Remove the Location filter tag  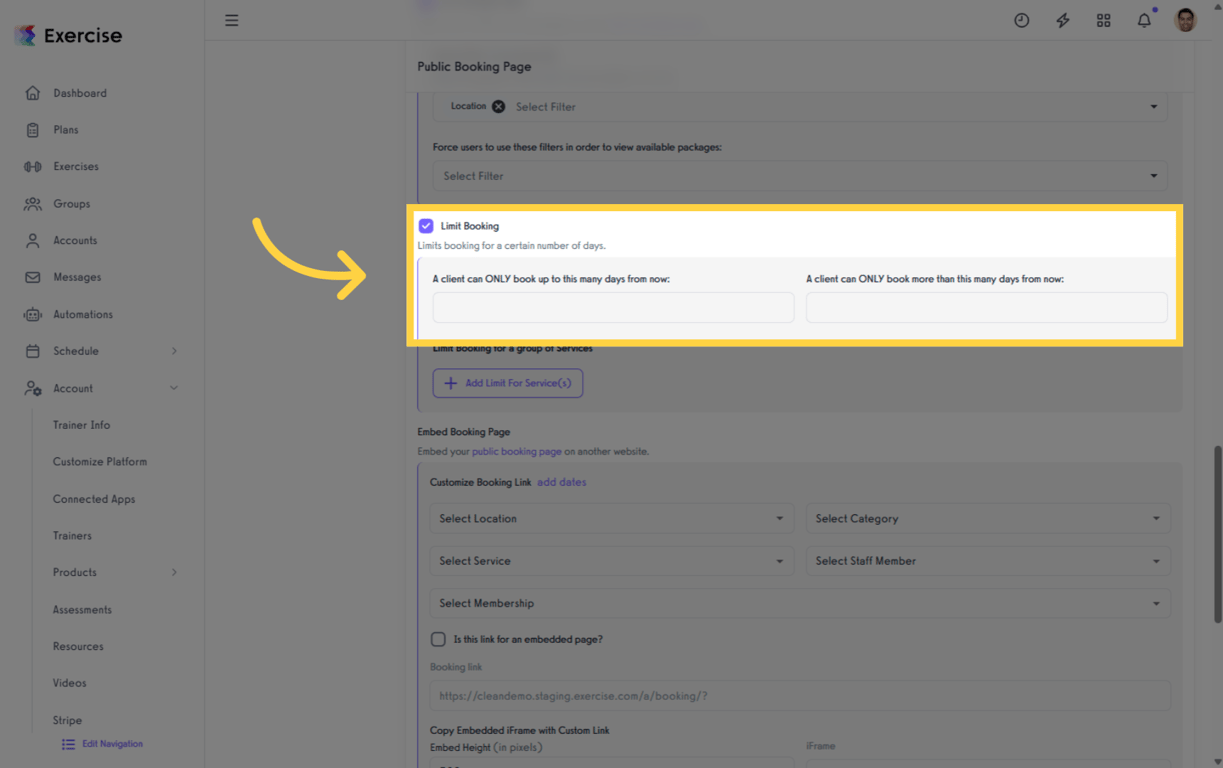498,107
